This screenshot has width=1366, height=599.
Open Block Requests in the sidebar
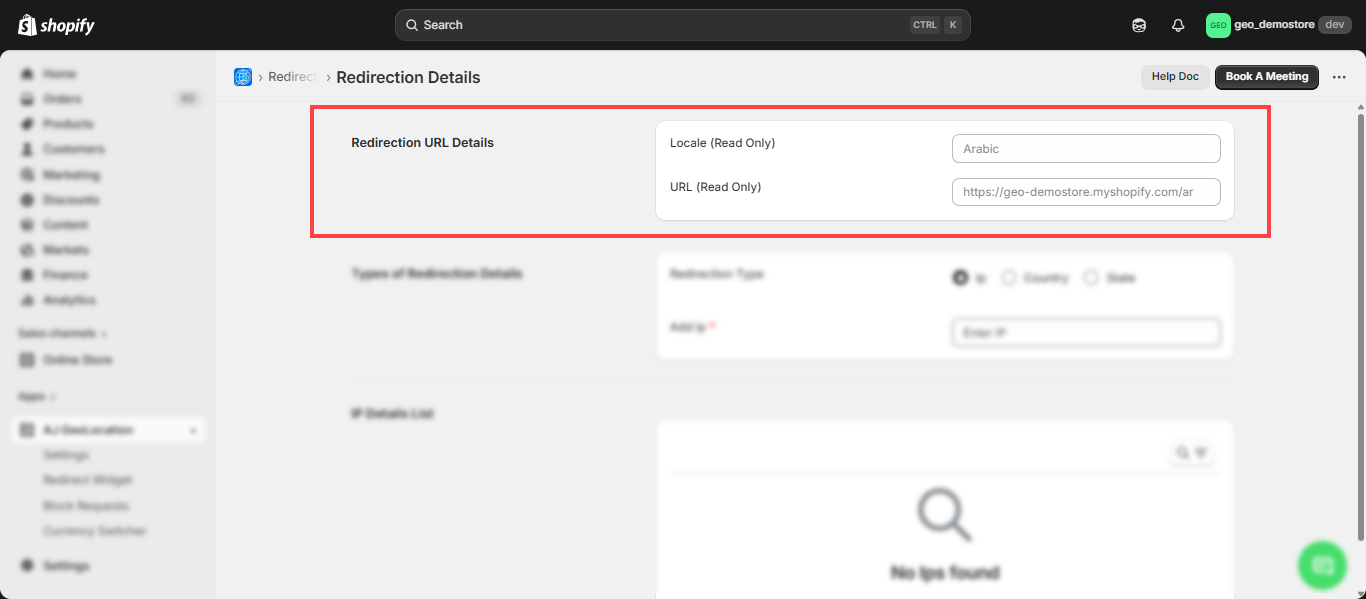(85, 506)
